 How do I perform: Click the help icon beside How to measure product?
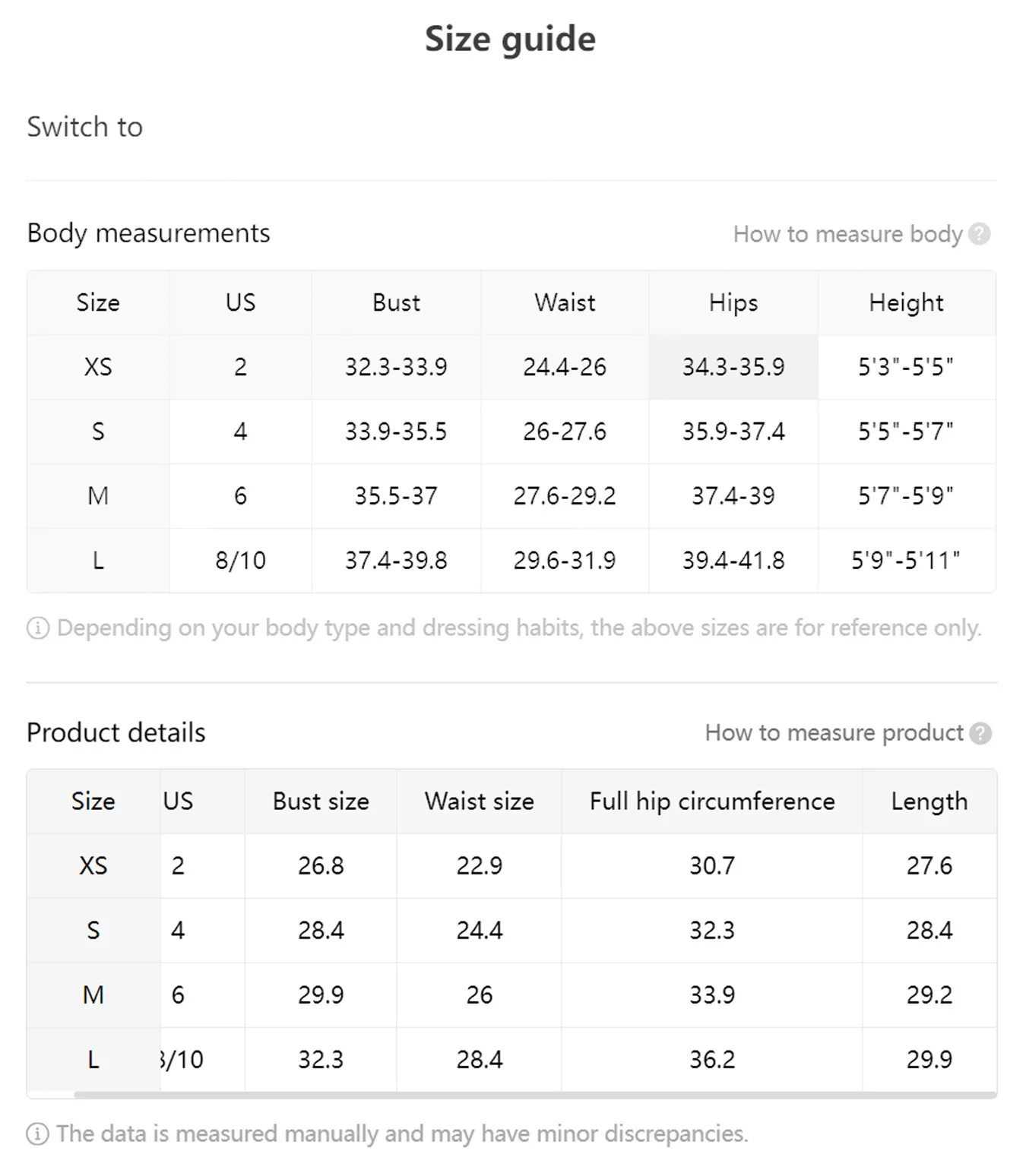click(980, 733)
